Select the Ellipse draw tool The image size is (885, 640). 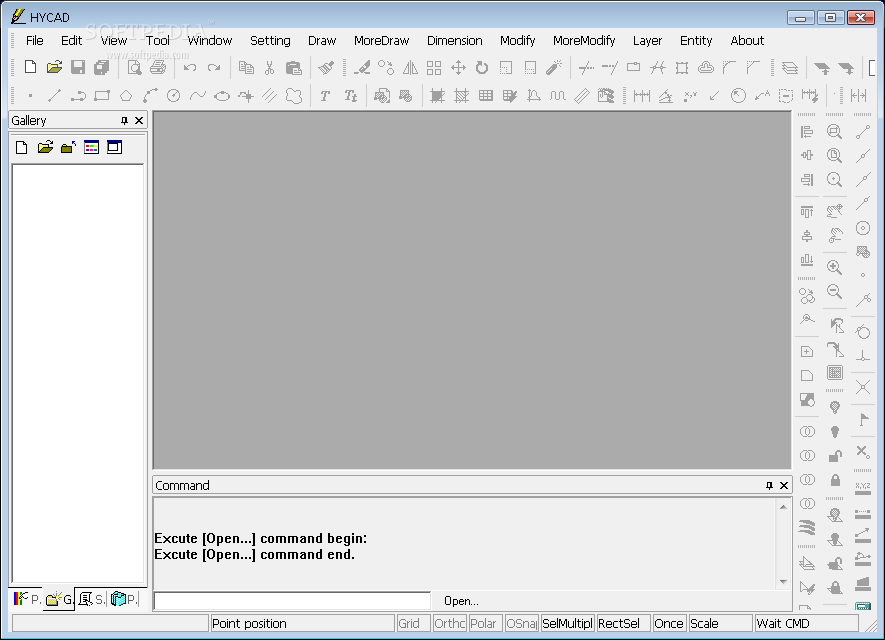222,95
